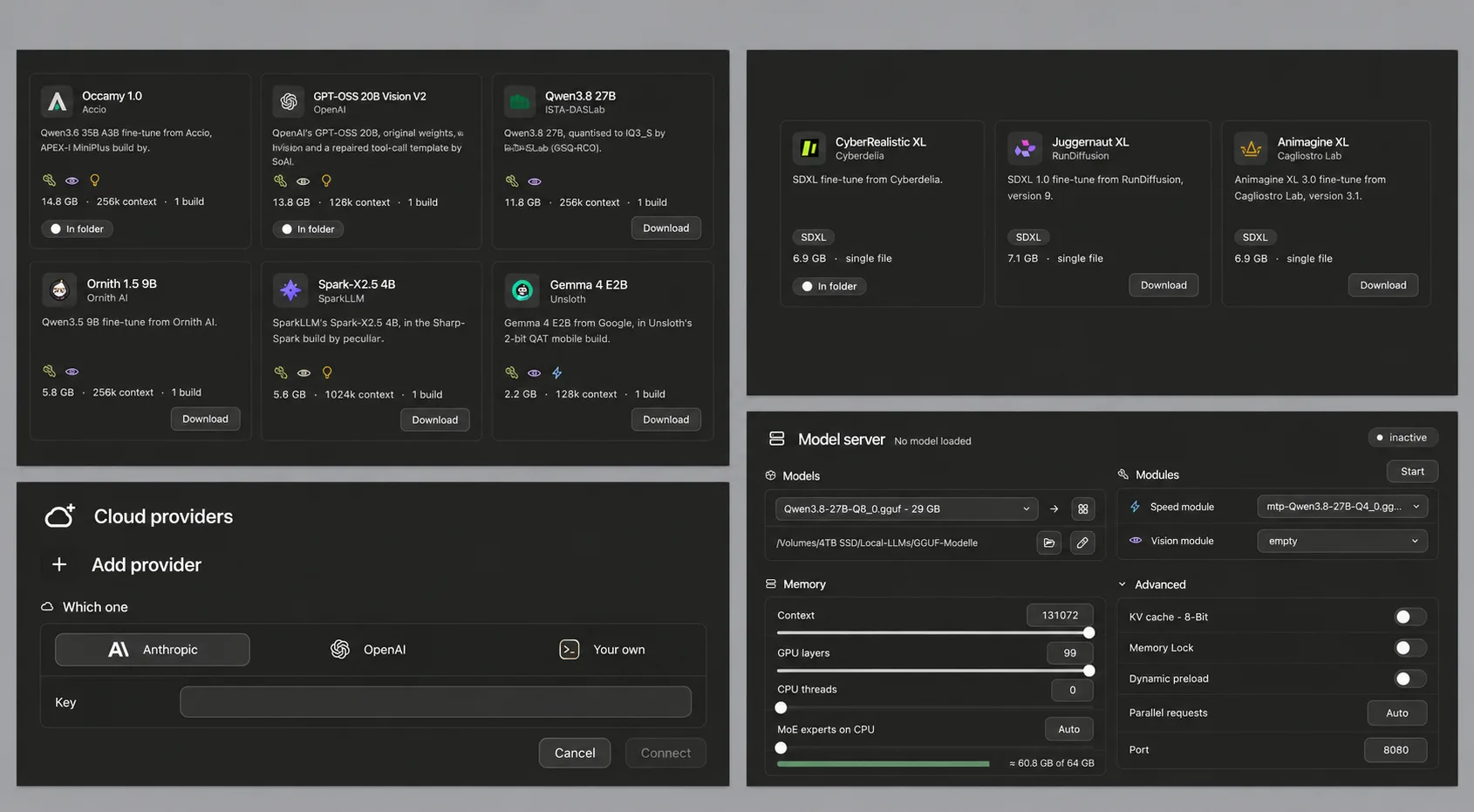
Task: Click the tool-use icon on Occamy 1.0 card
Action: [49, 181]
